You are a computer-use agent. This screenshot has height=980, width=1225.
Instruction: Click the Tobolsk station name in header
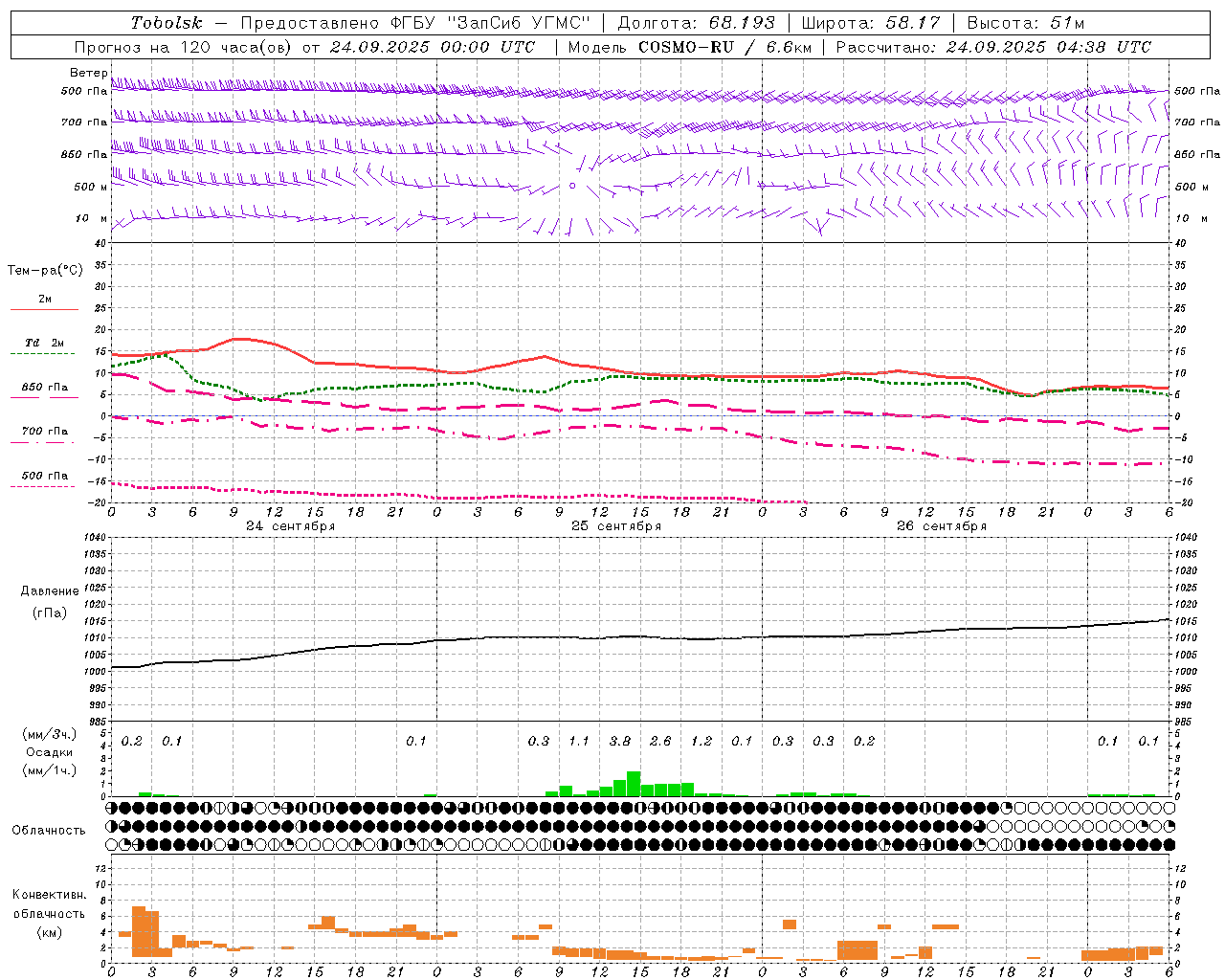167,23
